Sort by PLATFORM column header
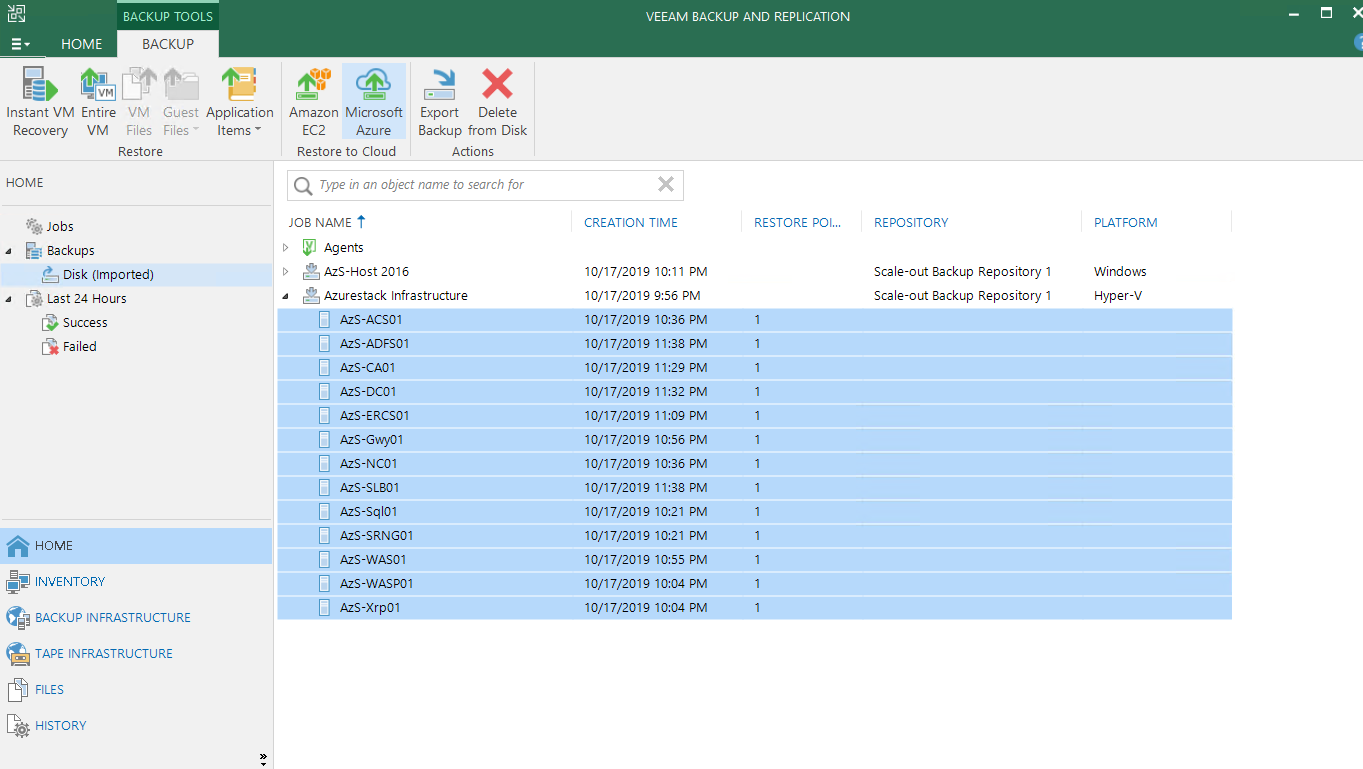This screenshot has width=1363, height=769. (x=1125, y=223)
